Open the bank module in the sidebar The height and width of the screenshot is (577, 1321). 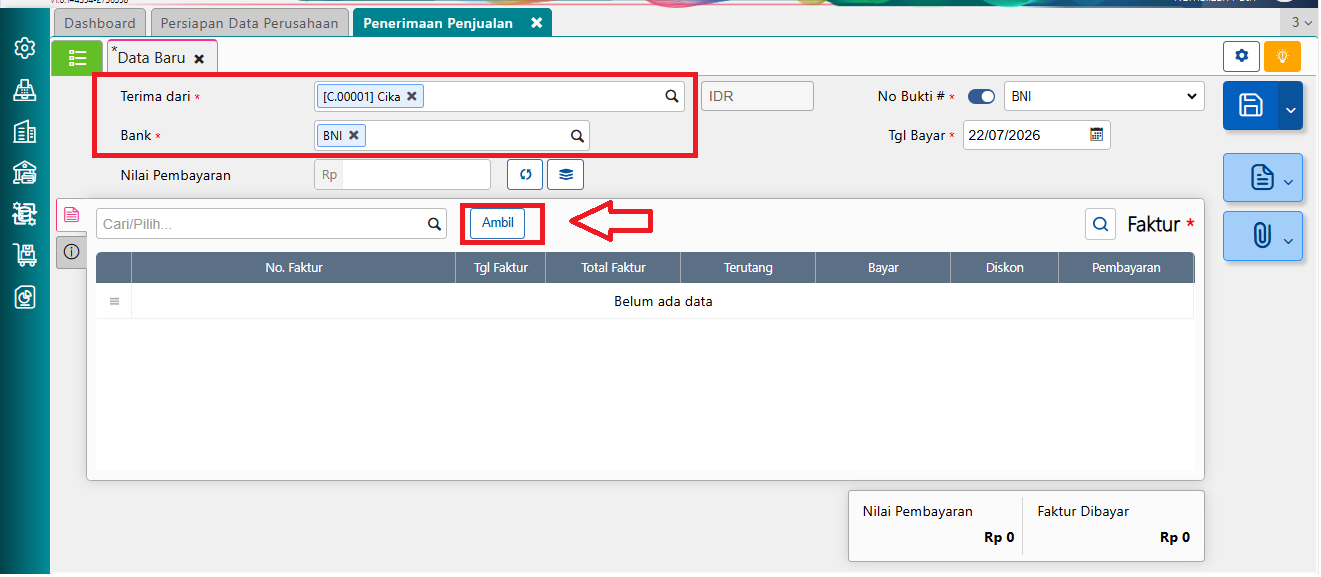pos(25,173)
